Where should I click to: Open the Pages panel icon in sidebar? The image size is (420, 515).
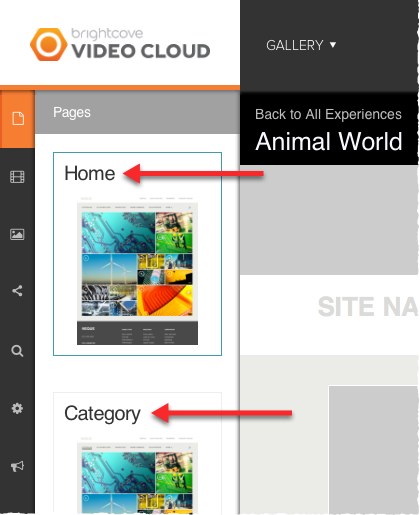click(17, 119)
